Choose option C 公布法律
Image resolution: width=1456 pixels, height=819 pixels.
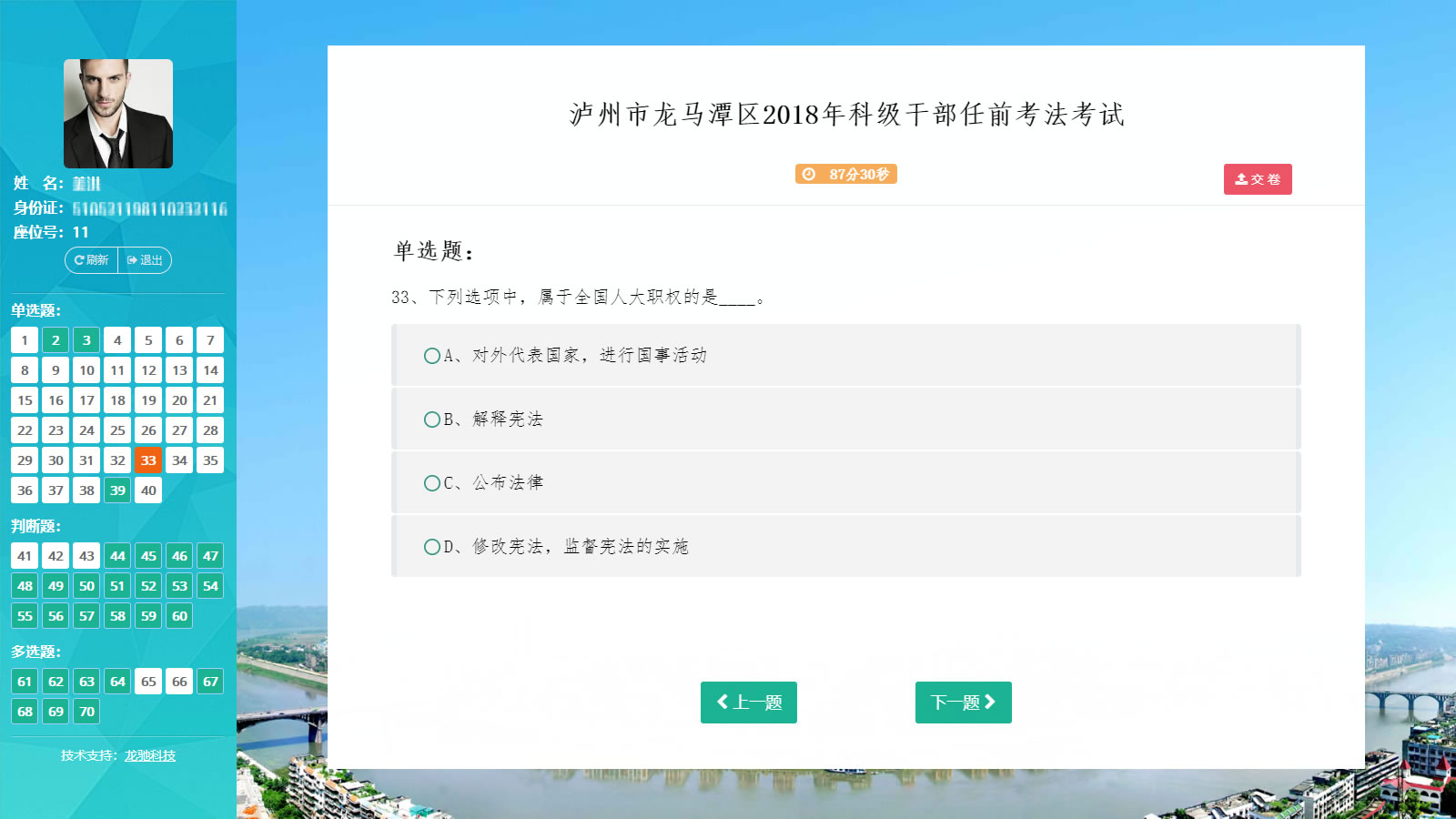(x=432, y=483)
